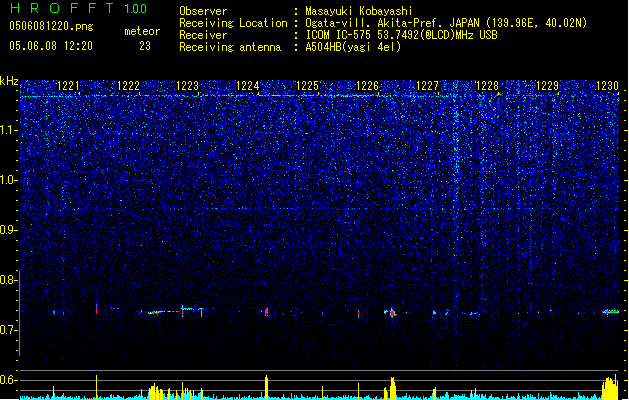Click the 1224 time marker

[x=248, y=86]
